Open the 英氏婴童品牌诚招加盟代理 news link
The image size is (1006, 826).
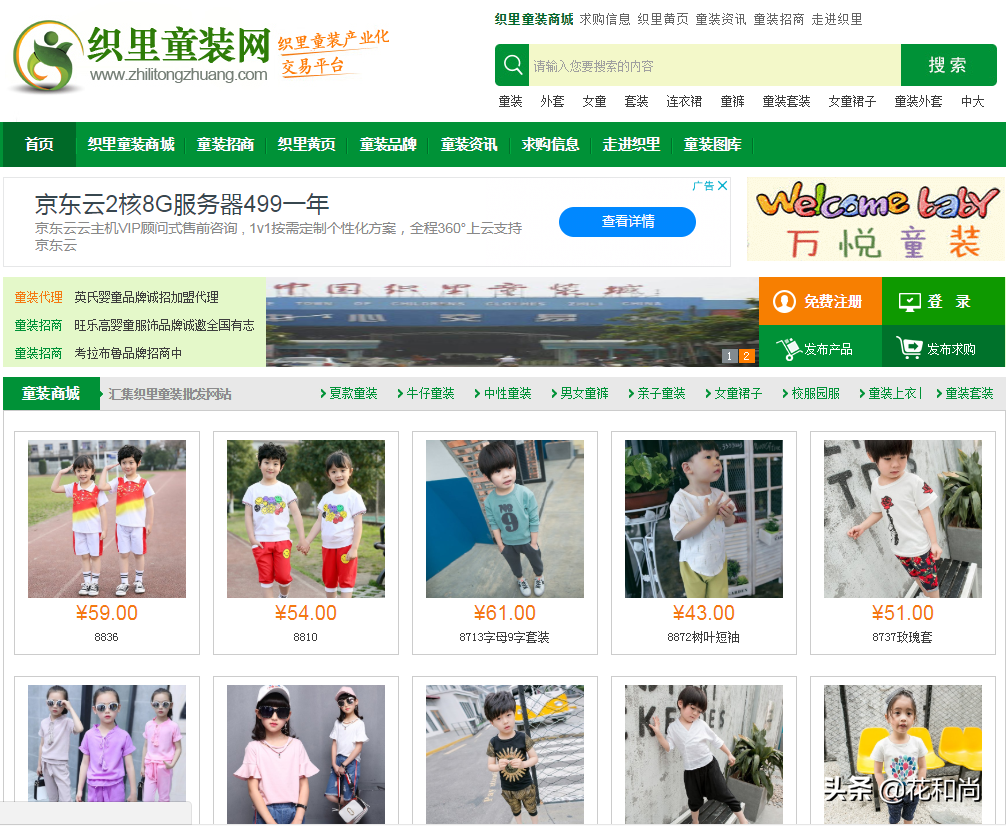click(x=146, y=297)
